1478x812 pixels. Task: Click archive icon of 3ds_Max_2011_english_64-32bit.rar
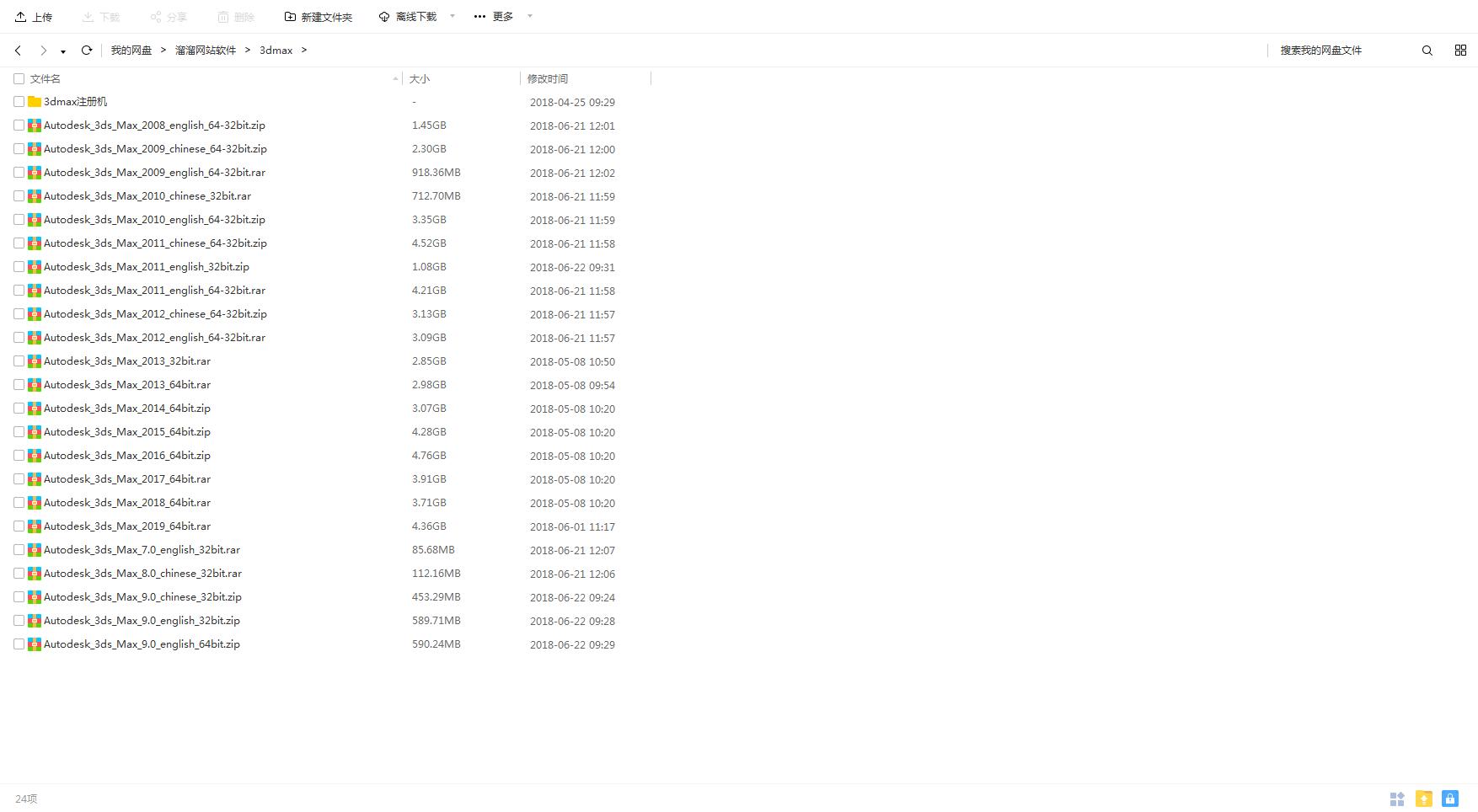[x=35, y=291]
